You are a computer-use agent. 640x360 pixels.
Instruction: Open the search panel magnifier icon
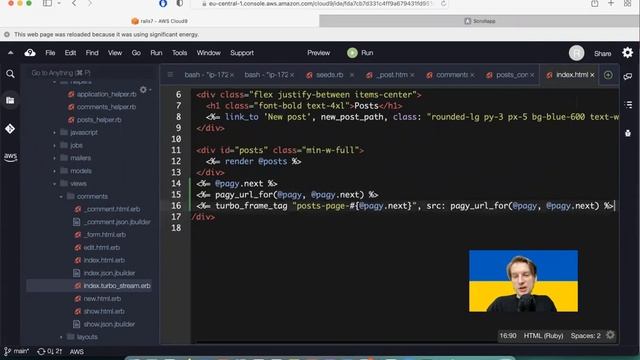point(10,74)
